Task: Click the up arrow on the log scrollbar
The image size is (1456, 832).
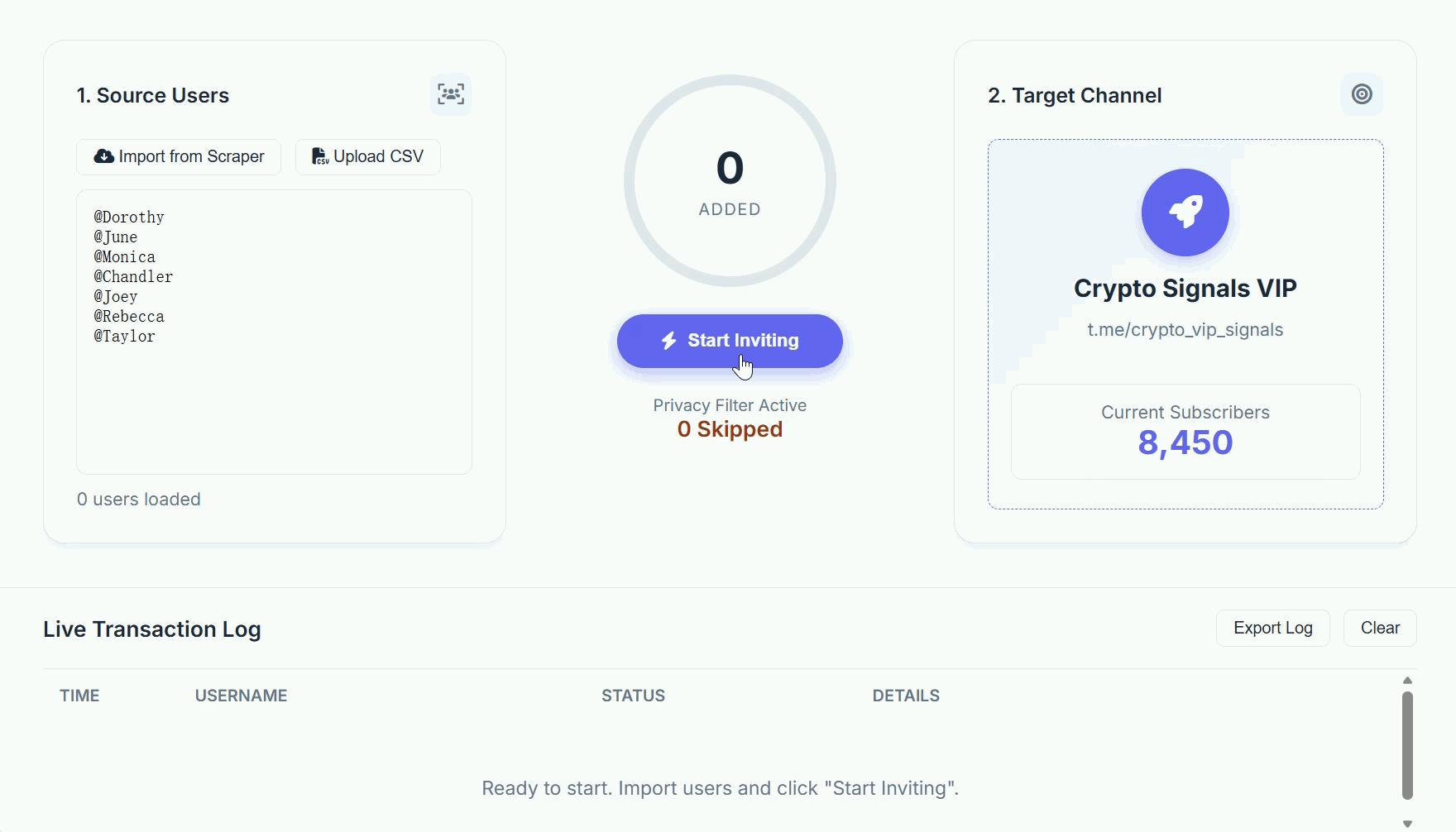Action: coord(1406,681)
